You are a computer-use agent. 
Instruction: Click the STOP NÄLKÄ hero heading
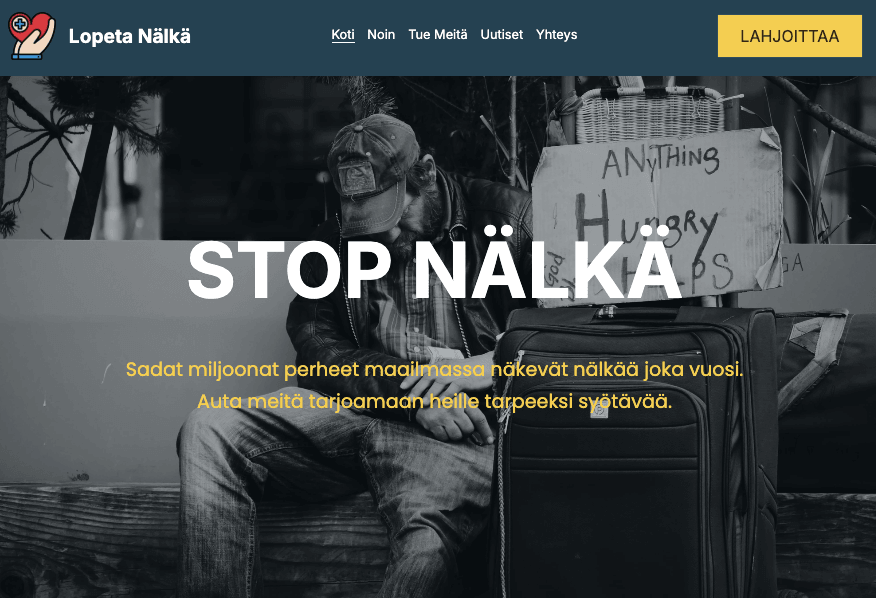tap(435, 269)
